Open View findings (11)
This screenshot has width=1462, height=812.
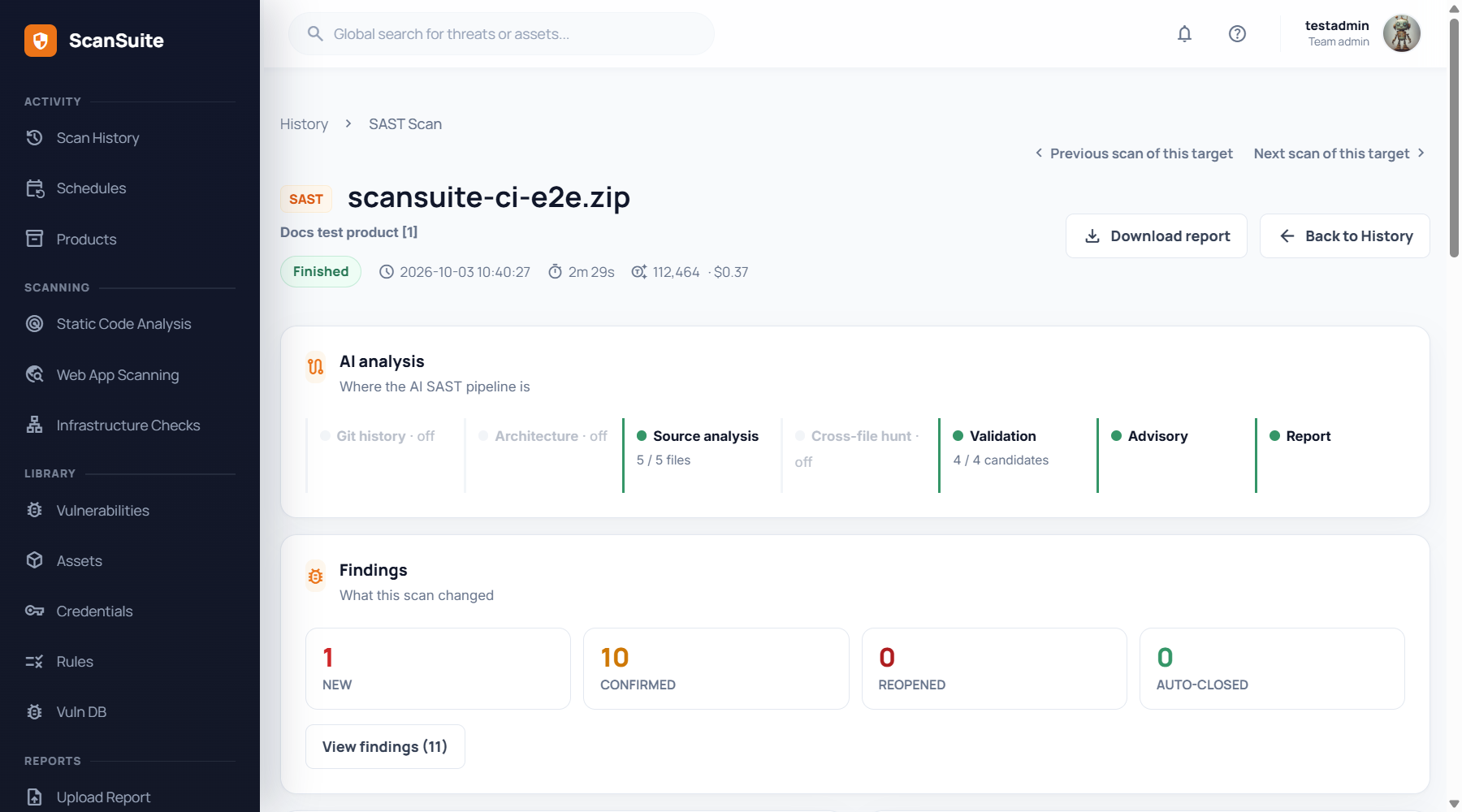coord(385,747)
